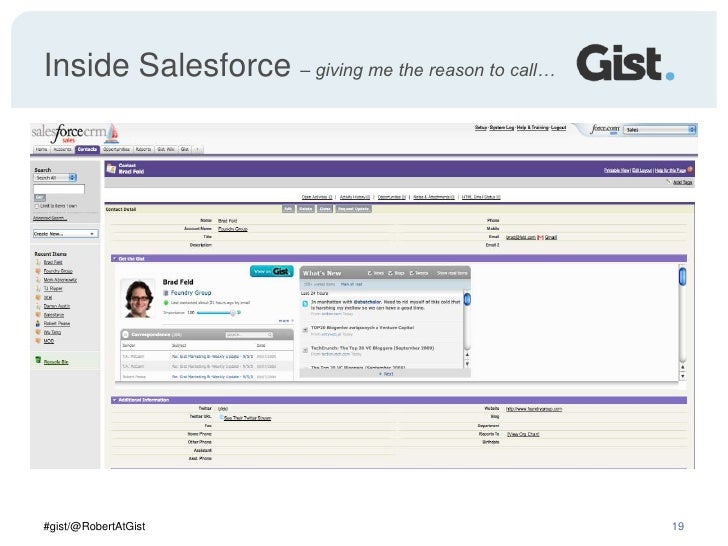Click the What's New scroll down arrow
728x546 pixels.
pyautogui.click(x=467, y=364)
